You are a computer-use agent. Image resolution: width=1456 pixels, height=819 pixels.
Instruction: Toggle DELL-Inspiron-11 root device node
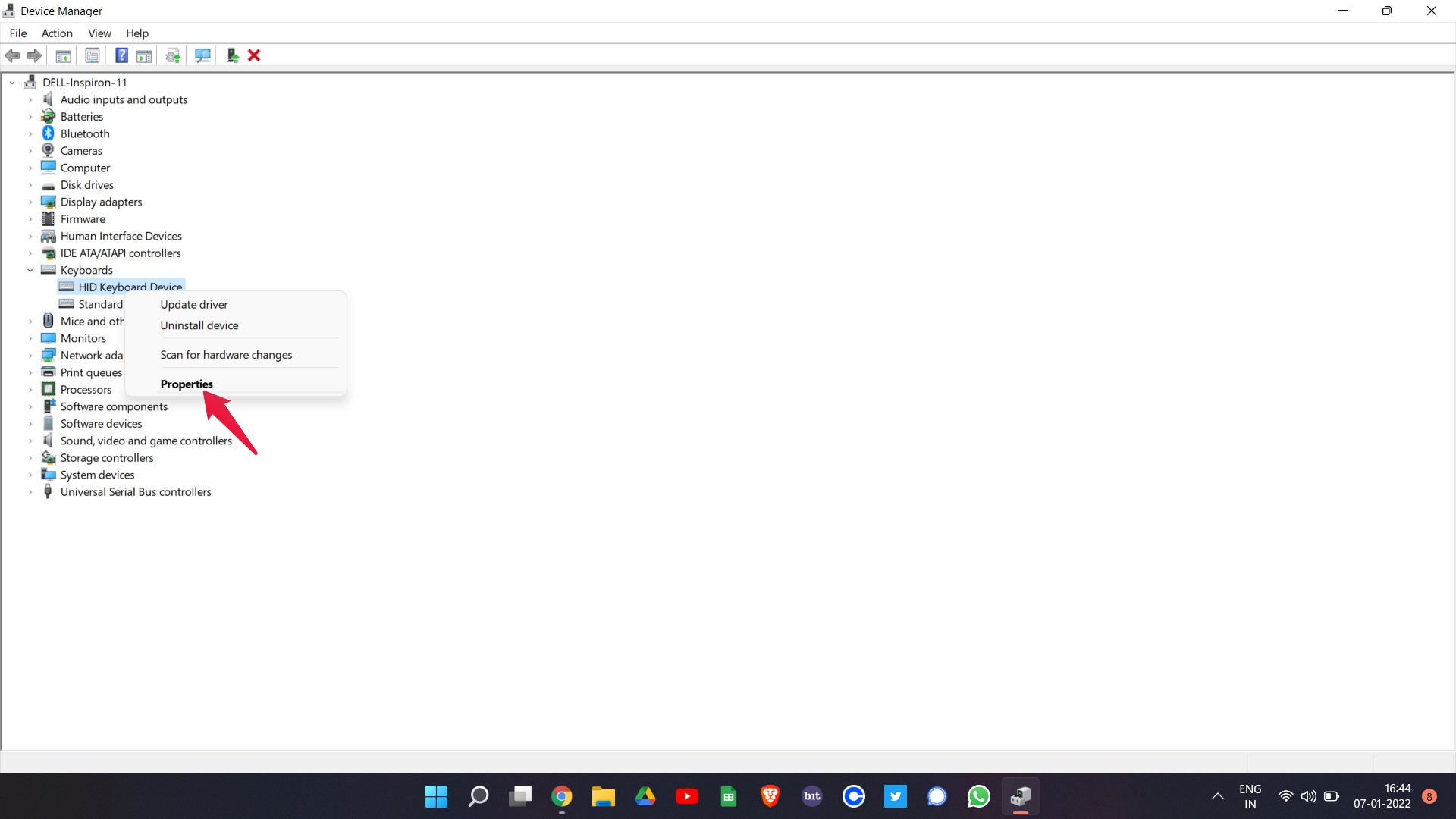tap(12, 81)
